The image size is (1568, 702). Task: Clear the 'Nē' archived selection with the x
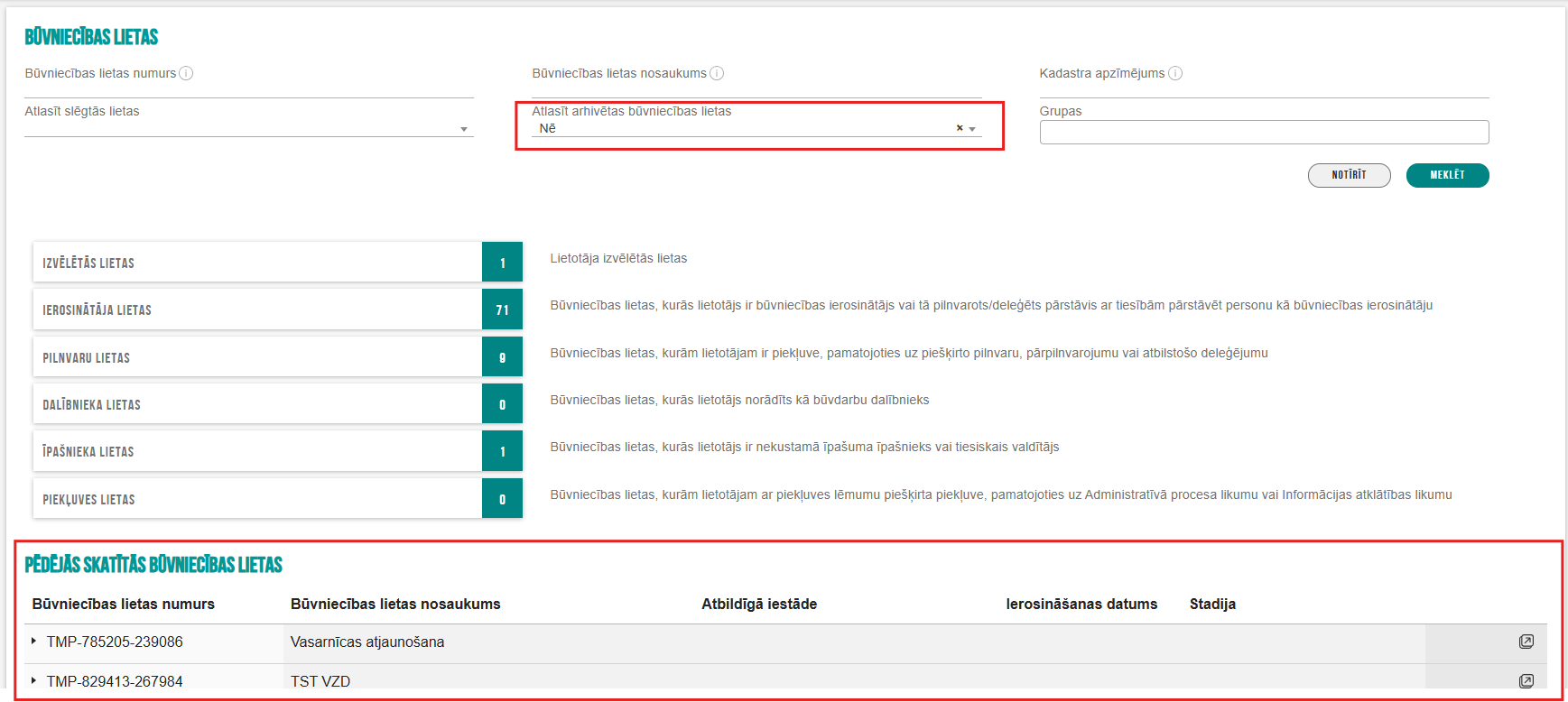[x=960, y=128]
